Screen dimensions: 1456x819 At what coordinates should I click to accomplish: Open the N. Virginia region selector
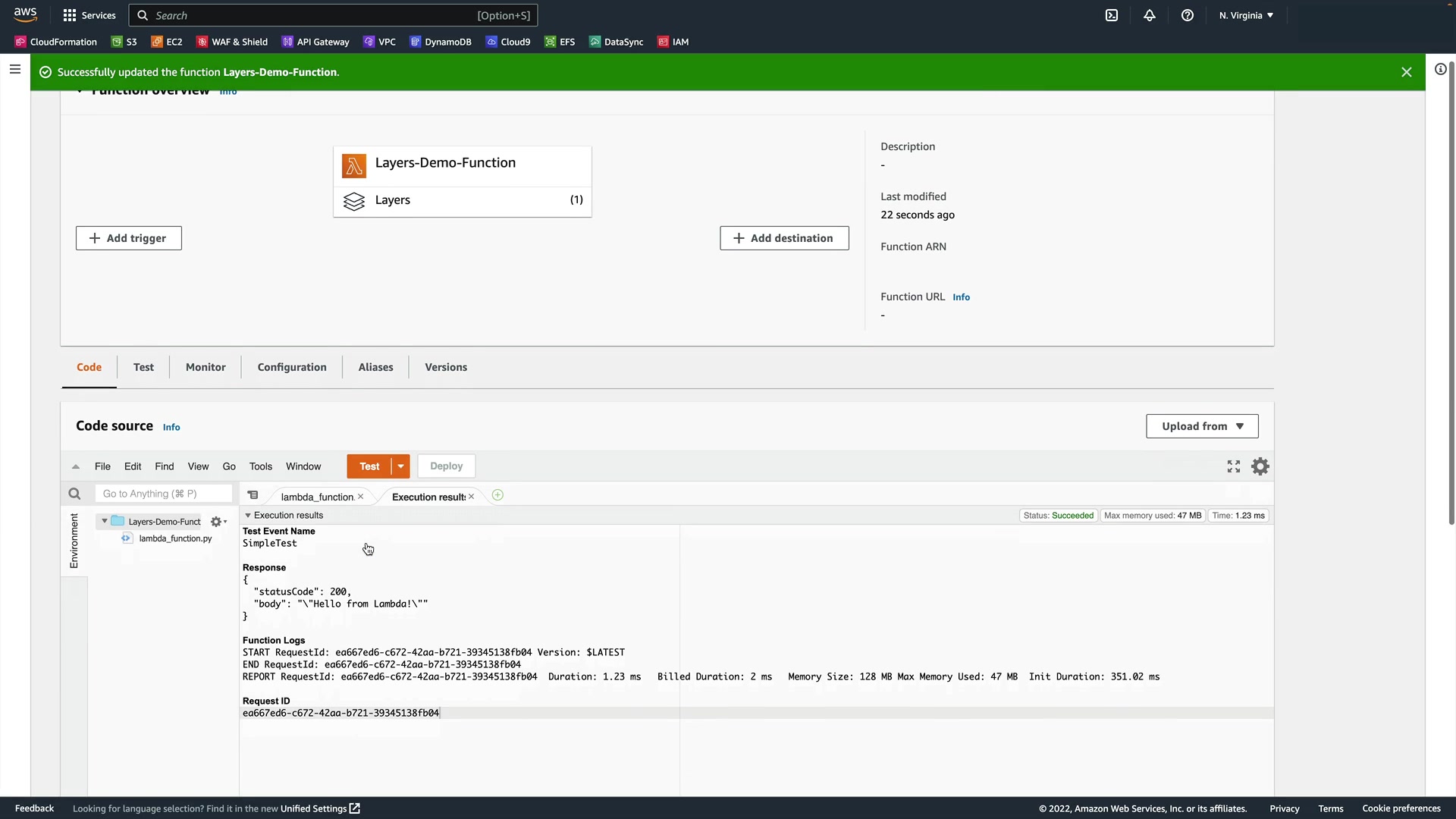pyautogui.click(x=1246, y=15)
